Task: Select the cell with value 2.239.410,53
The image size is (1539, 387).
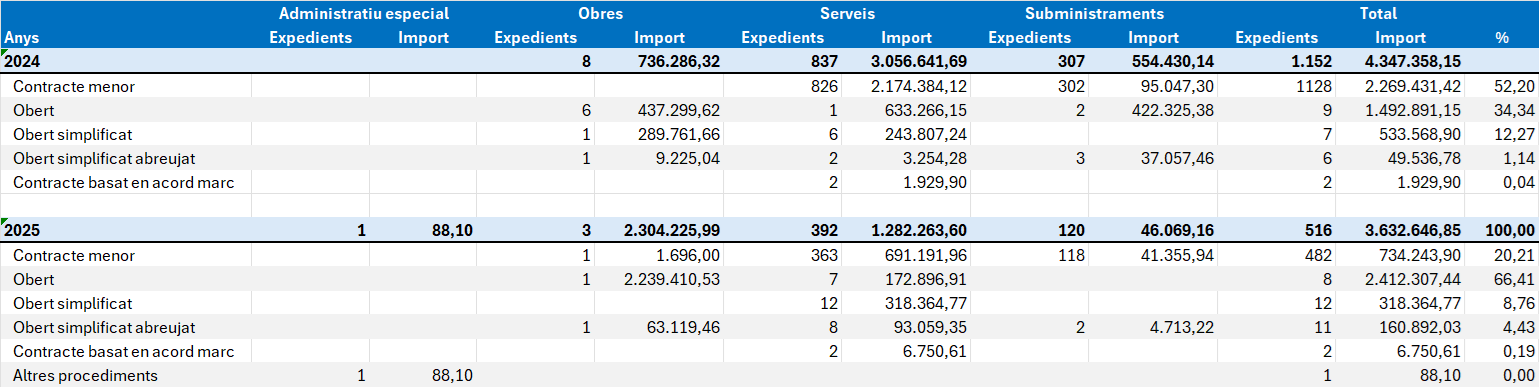Action: (672, 279)
